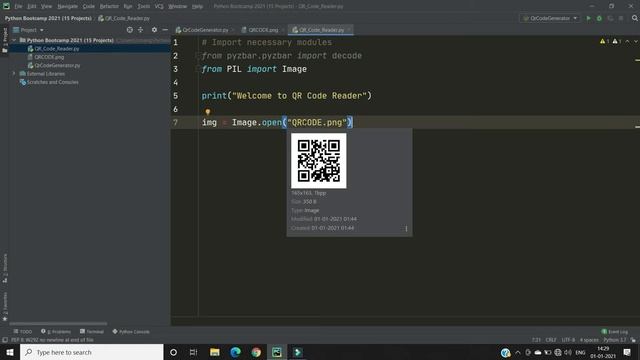The width and height of the screenshot is (640, 360).
Task: Click Python Bootcamp 2021 breadcrumb in navigation bar
Action: [x=48, y=18]
